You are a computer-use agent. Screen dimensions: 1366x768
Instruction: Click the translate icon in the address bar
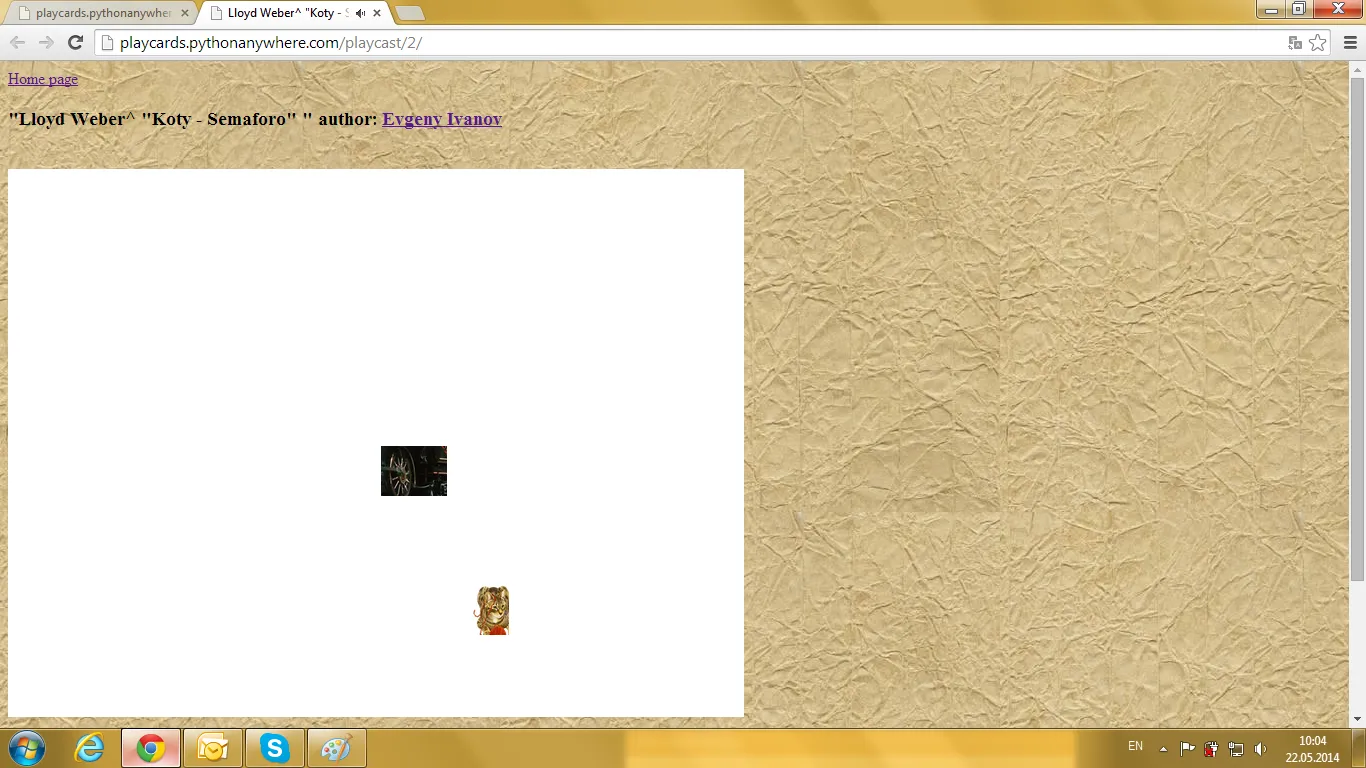coord(1295,42)
